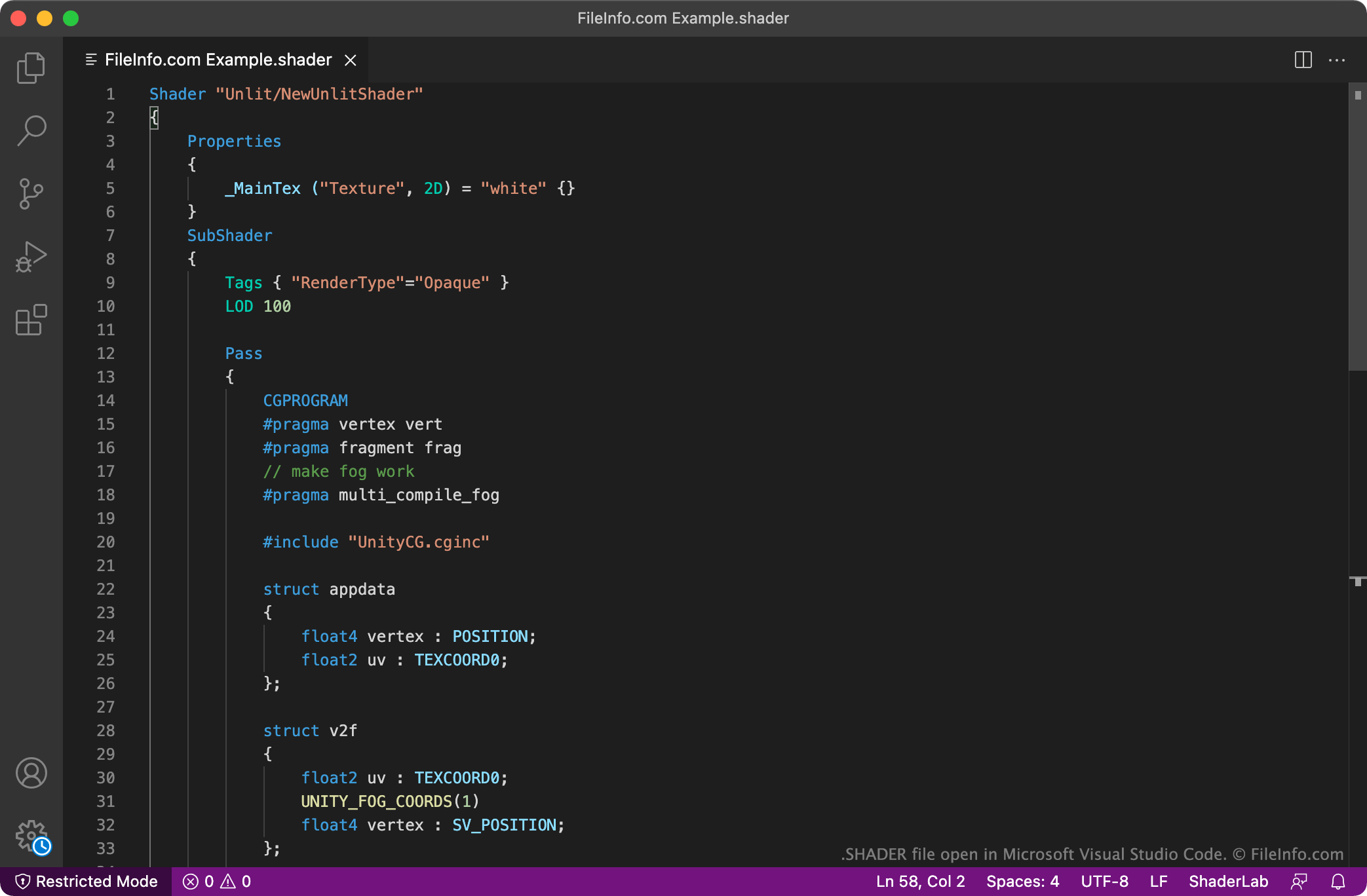The height and width of the screenshot is (896, 1367).
Task: Click the word Properties on line 3
Action: pos(234,141)
